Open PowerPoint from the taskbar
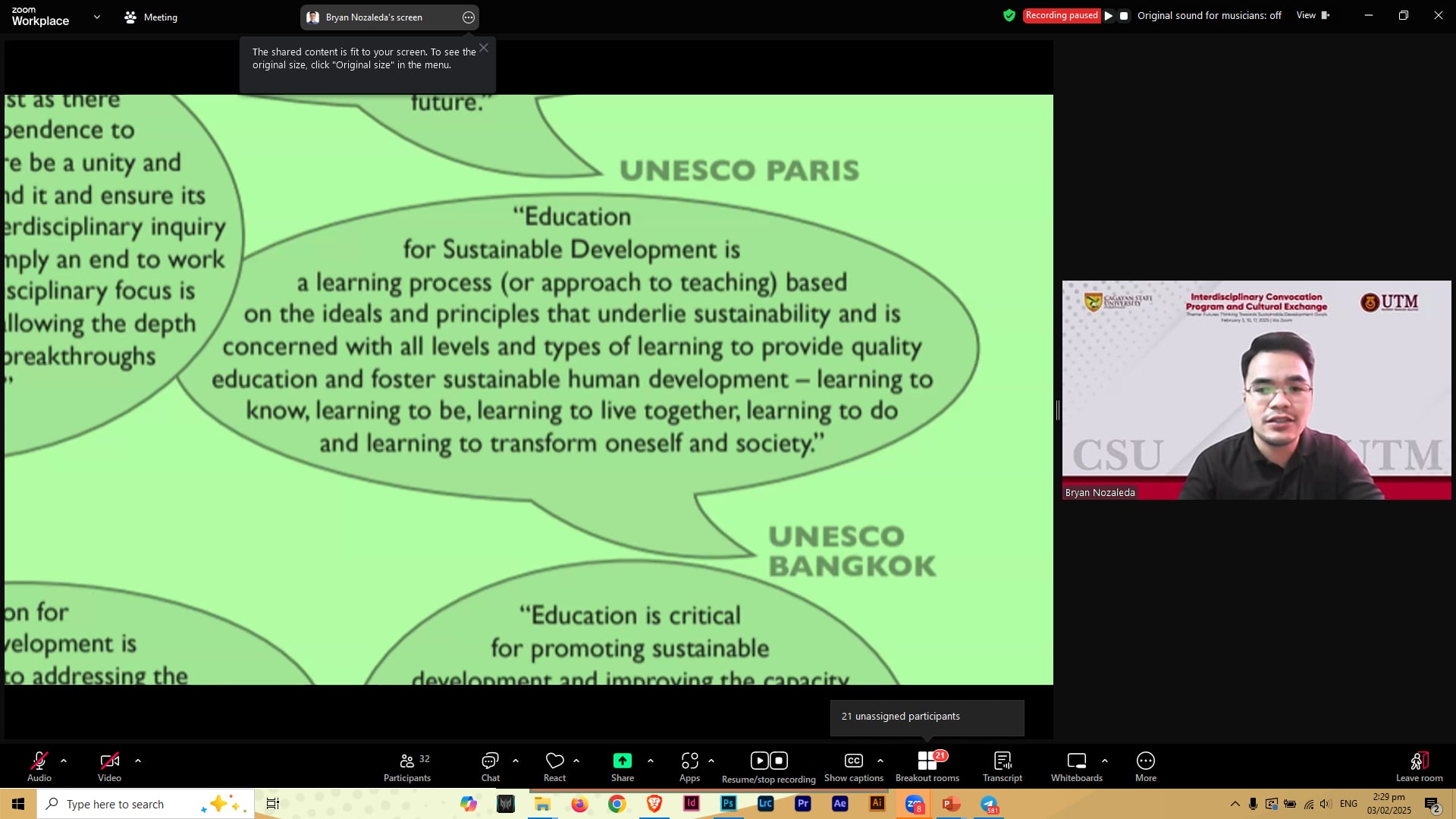Screen dimensions: 1456x819 tap(951, 804)
